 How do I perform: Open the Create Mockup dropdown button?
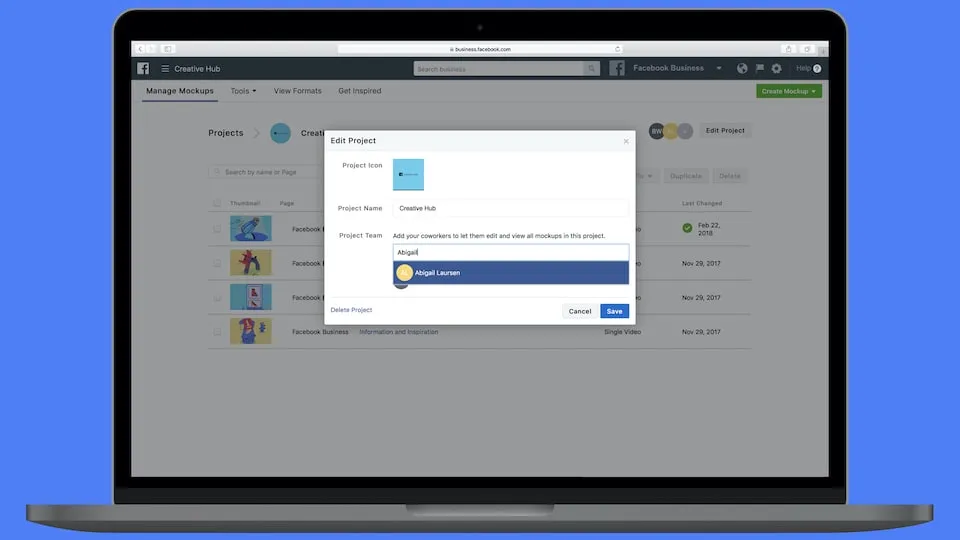(789, 91)
